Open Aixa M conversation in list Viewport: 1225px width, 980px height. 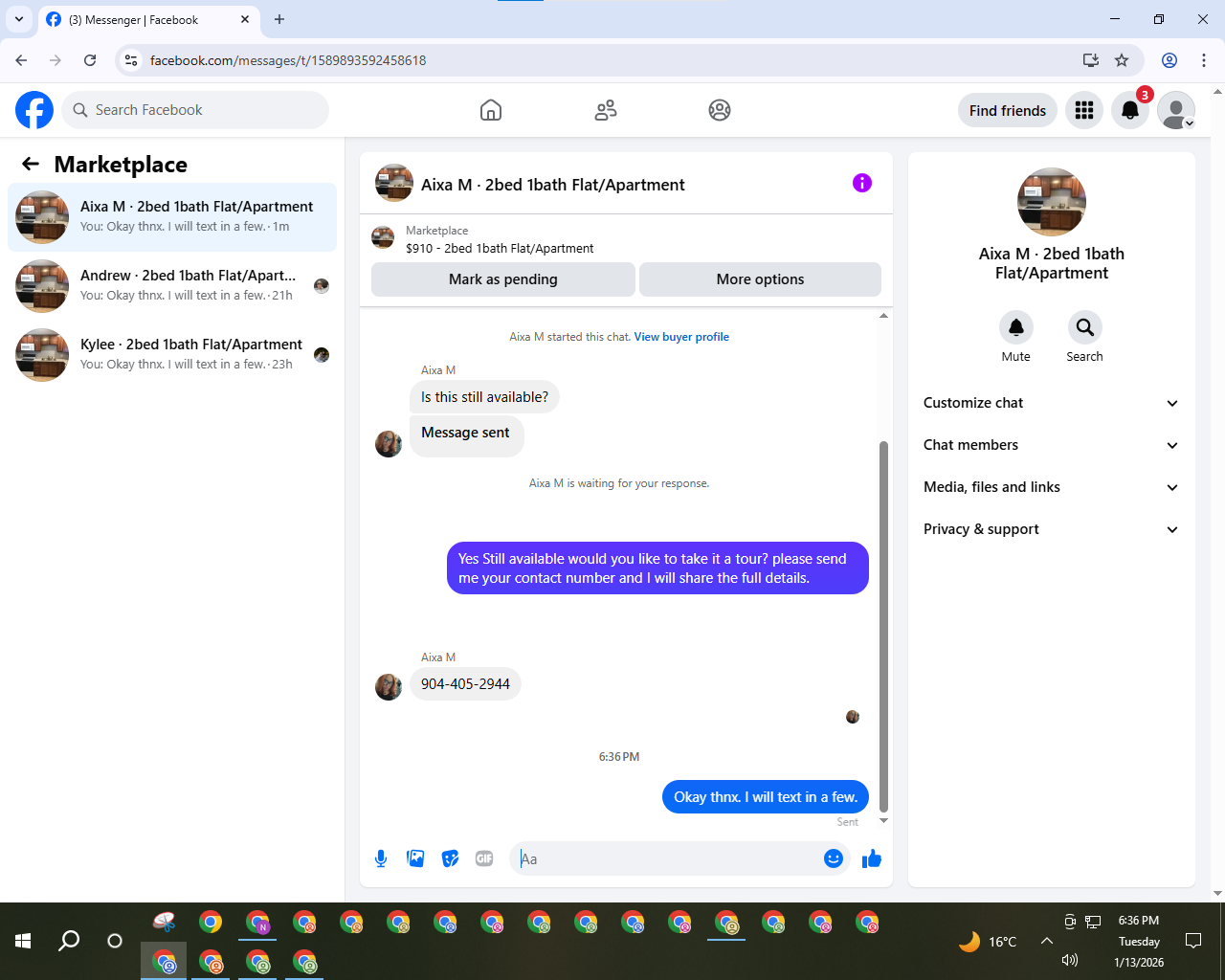coord(172,217)
